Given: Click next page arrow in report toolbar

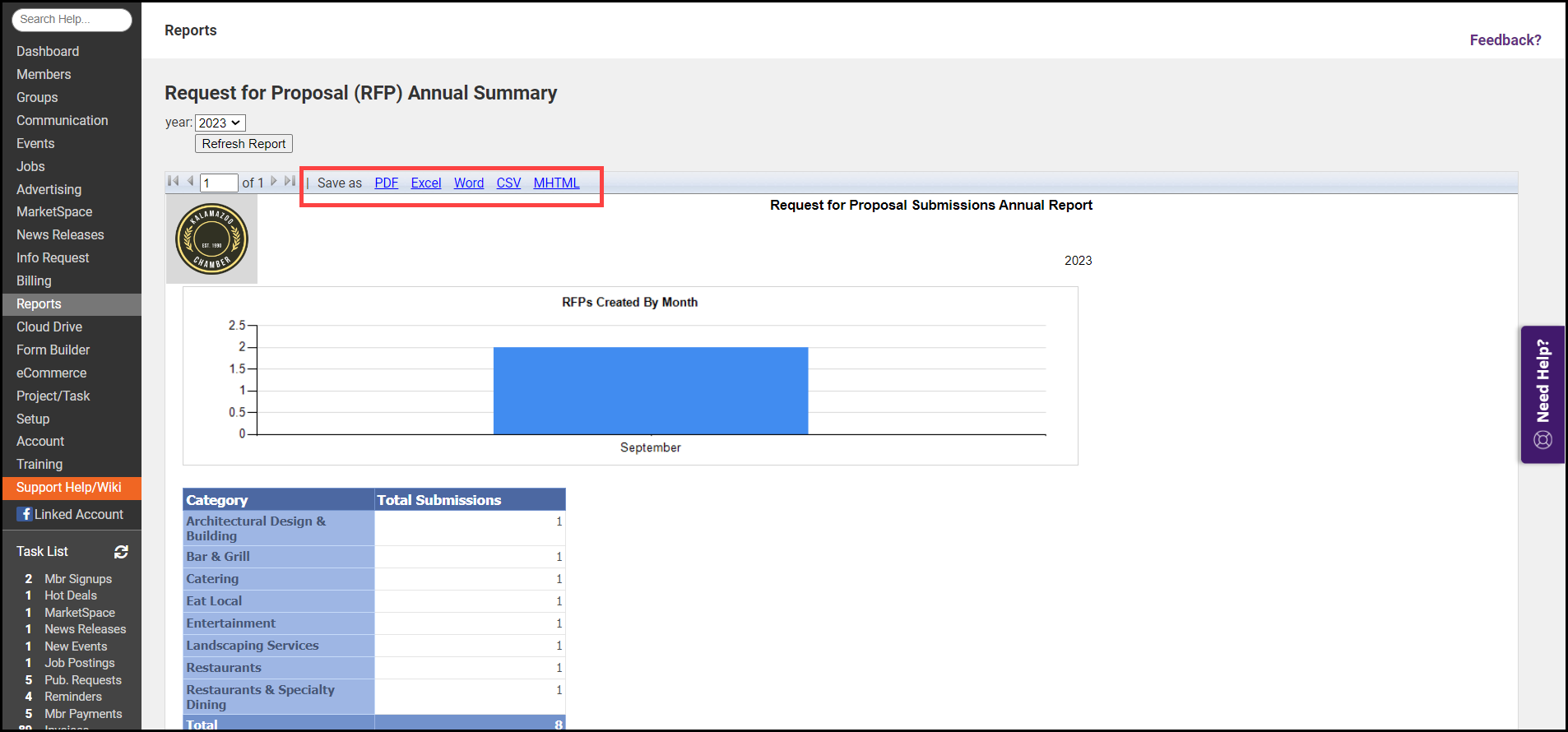Looking at the screenshot, I should pyautogui.click(x=274, y=182).
